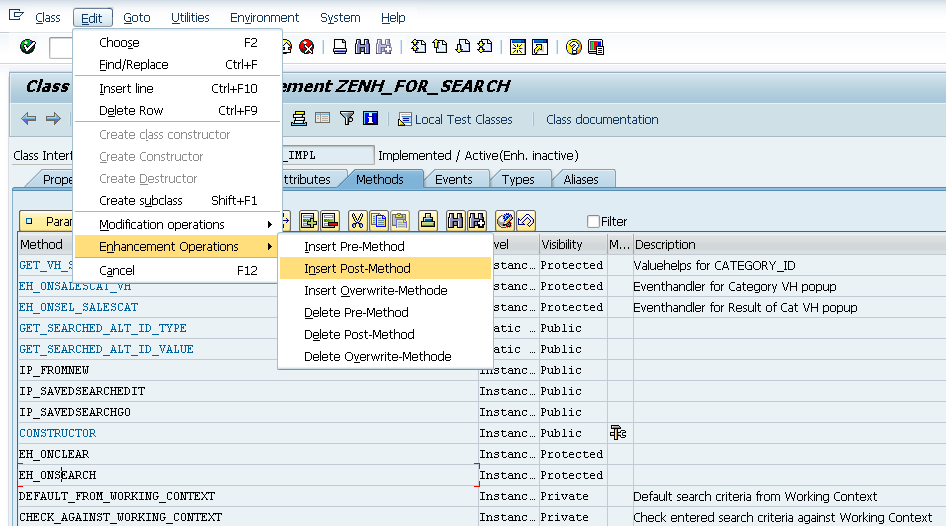Click the Find binoculars icon in the top toolbar
The width and height of the screenshot is (946, 526).
pos(362,46)
